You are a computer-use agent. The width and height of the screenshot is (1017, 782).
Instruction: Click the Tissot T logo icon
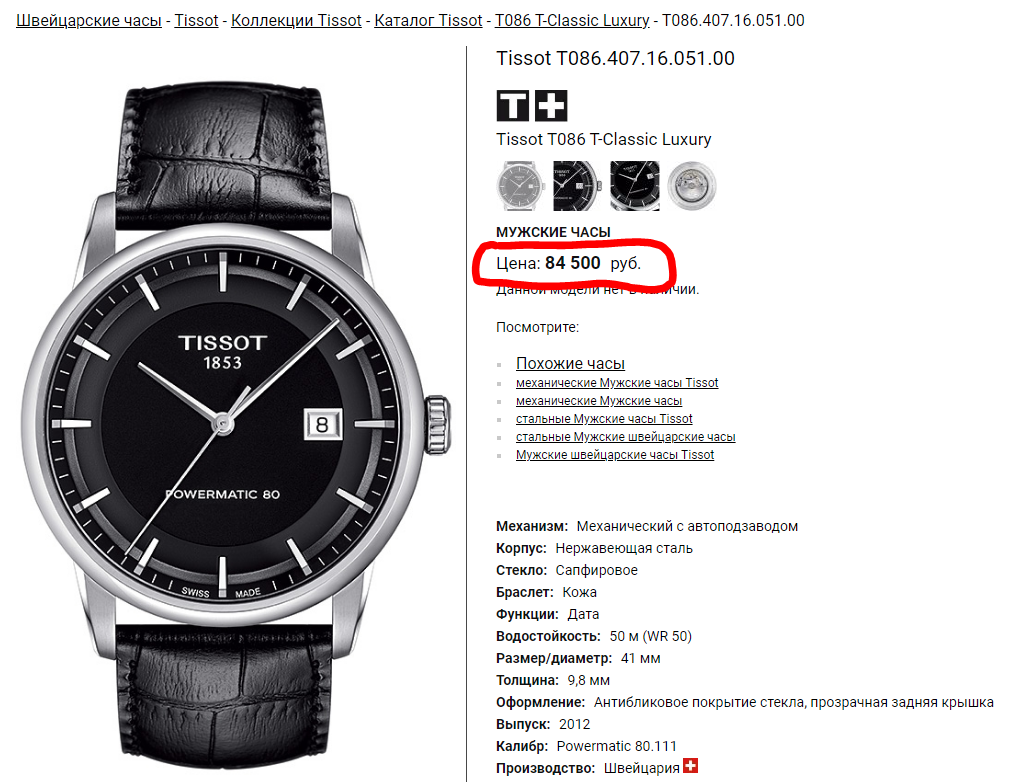512,106
